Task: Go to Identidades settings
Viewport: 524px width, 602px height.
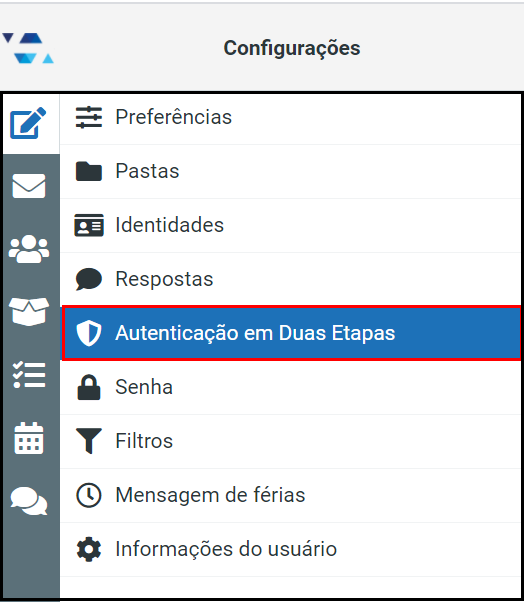Action: (x=291, y=226)
